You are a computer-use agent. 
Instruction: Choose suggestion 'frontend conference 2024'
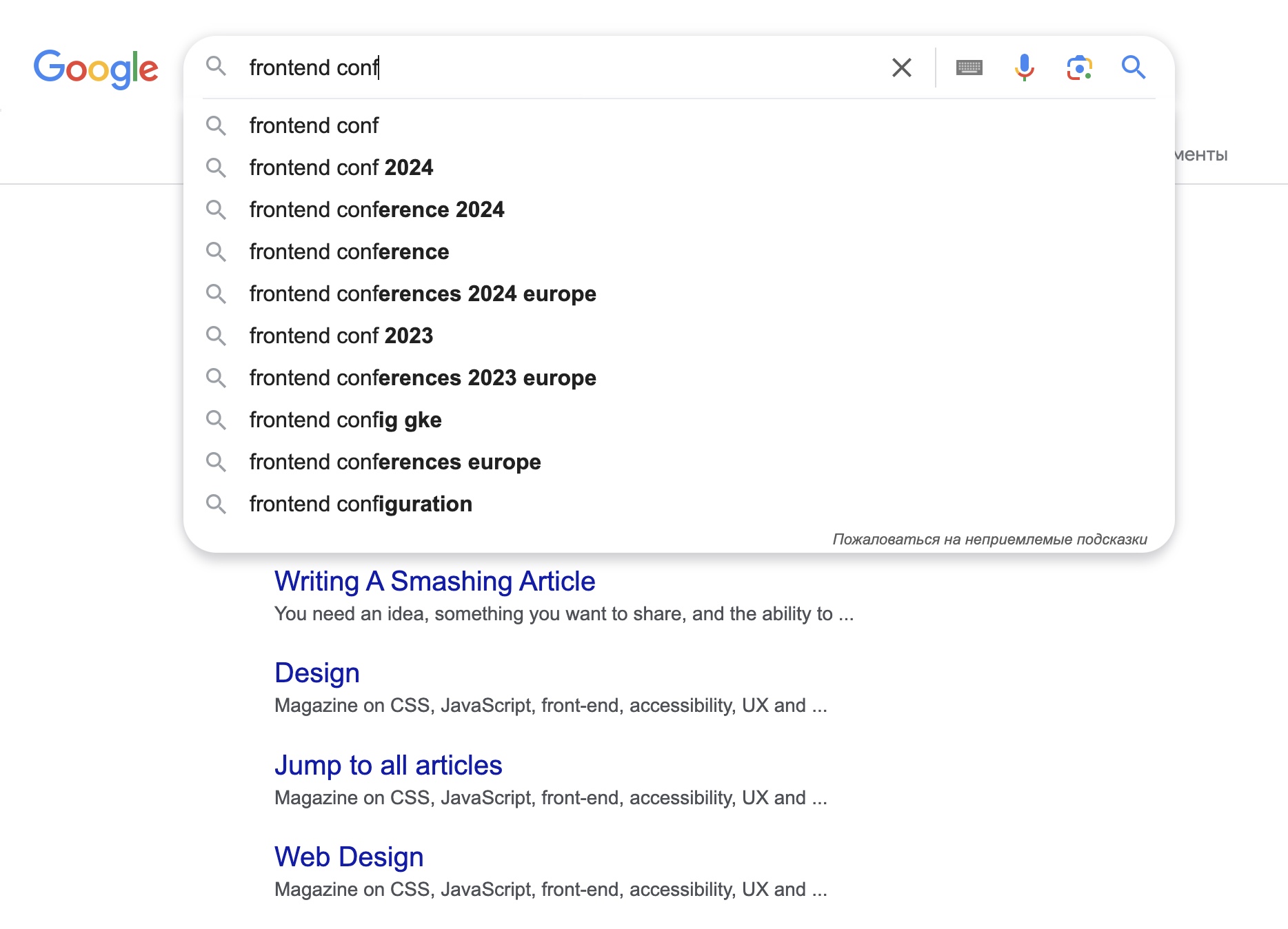(x=376, y=210)
